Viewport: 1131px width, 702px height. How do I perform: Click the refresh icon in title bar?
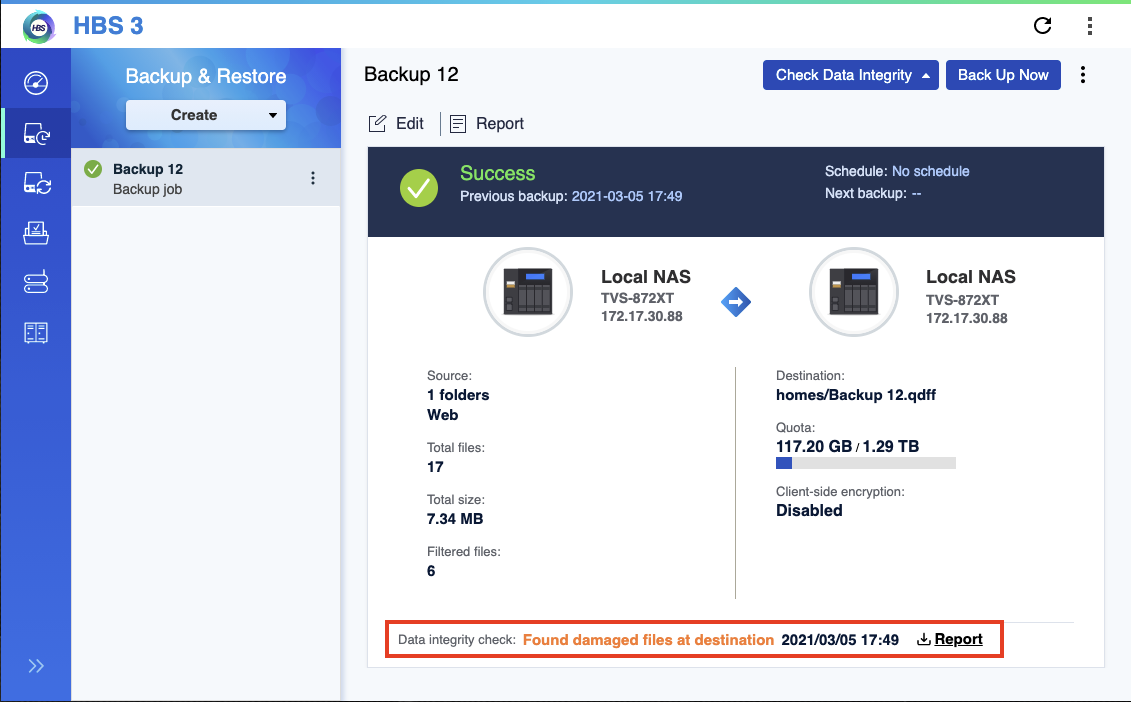[1042, 26]
